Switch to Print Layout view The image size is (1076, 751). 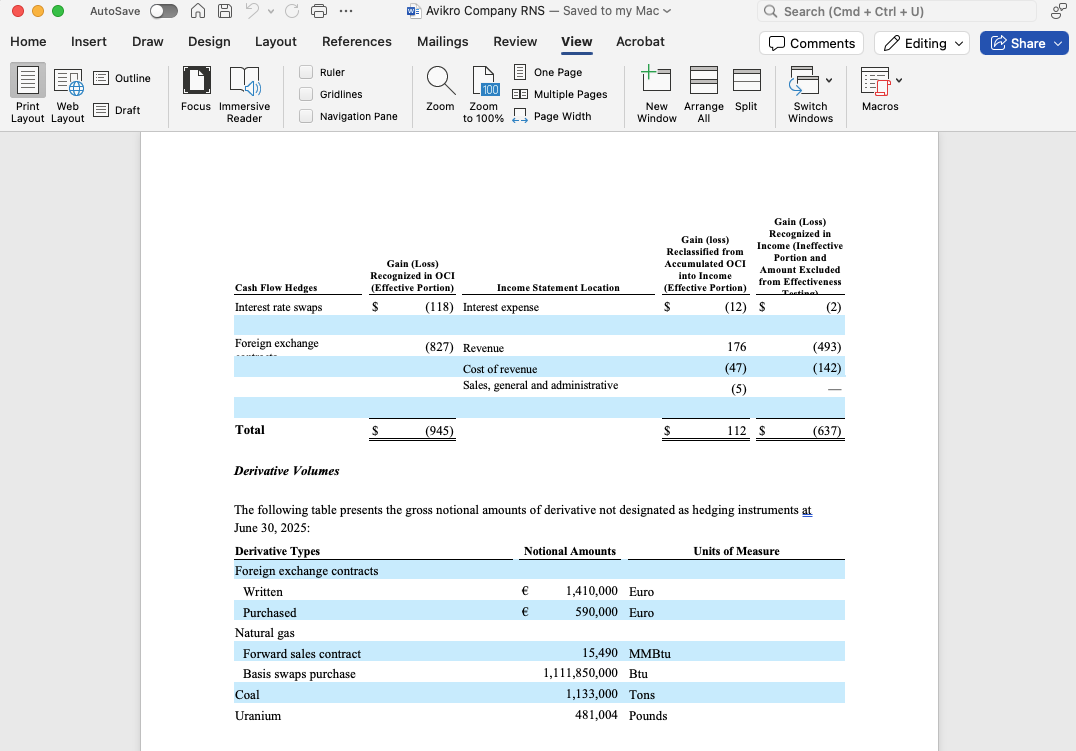tap(27, 94)
